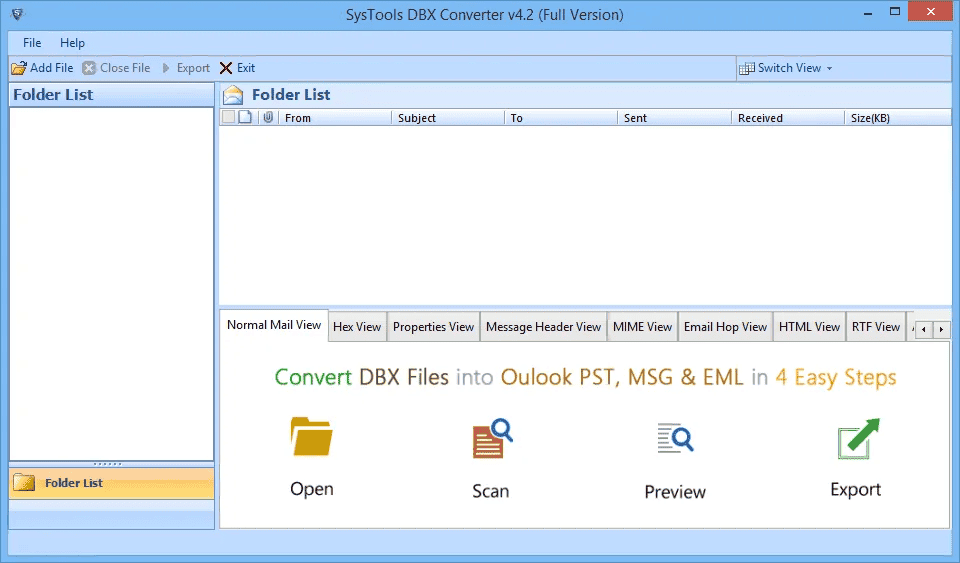Click the Add File toolbar button

tap(42, 68)
